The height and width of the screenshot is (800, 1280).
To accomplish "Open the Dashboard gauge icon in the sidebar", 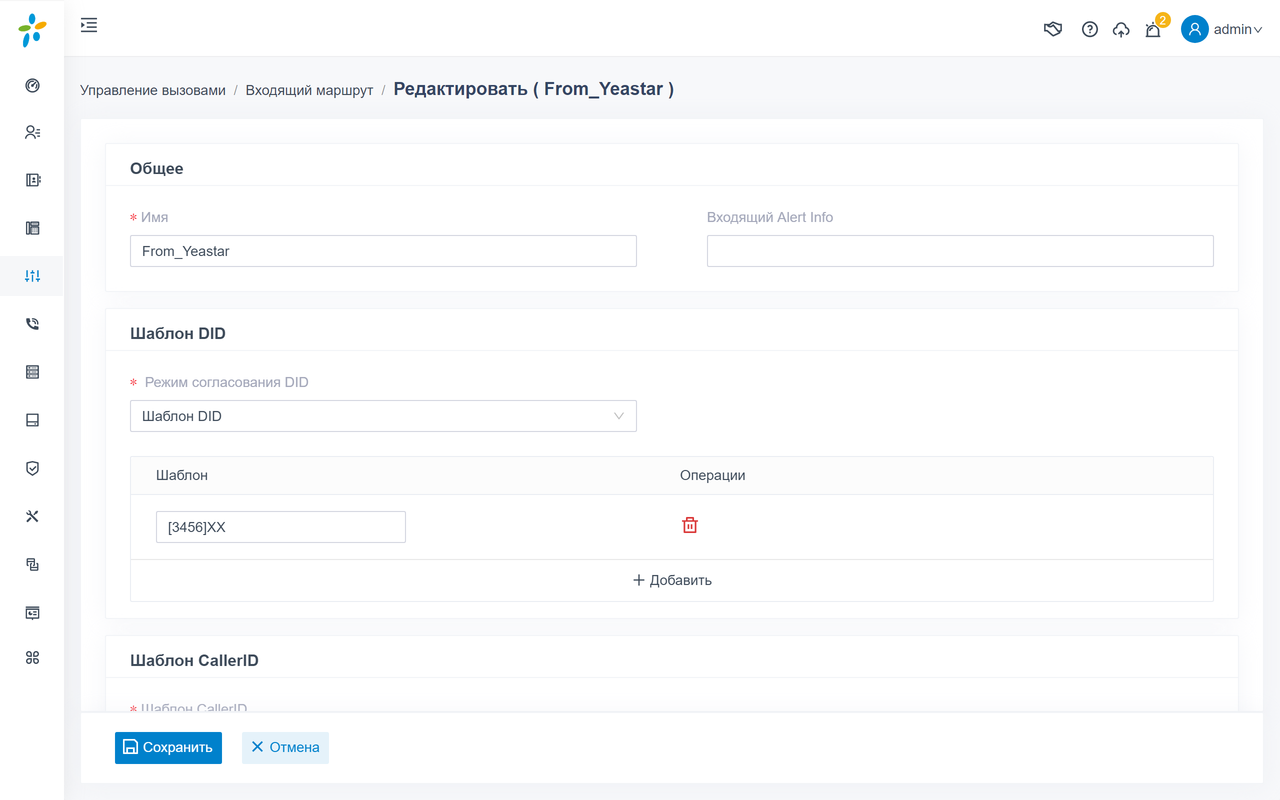I will [x=32, y=85].
